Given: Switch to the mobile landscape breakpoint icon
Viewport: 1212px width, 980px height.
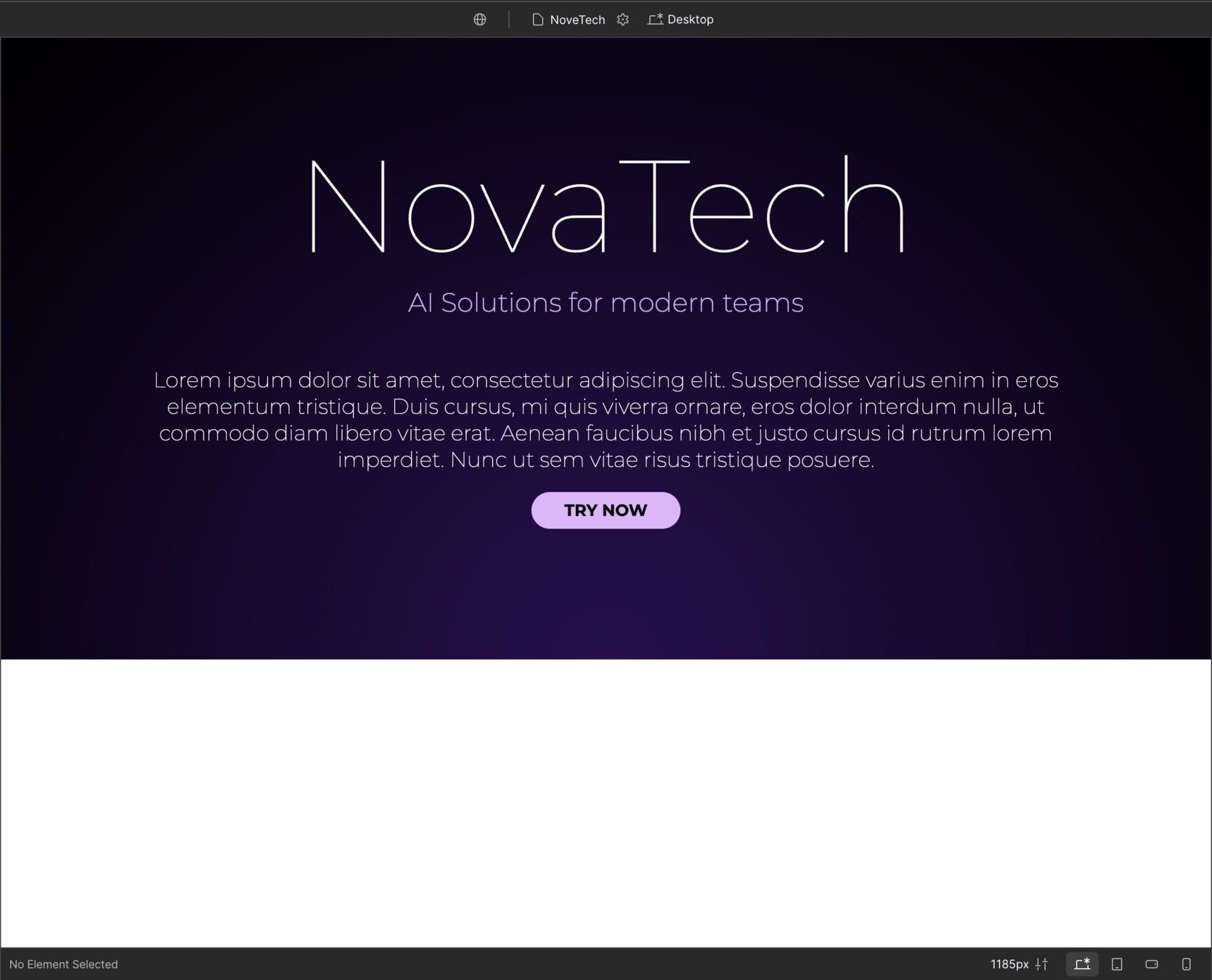Looking at the screenshot, I should pos(1152,964).
